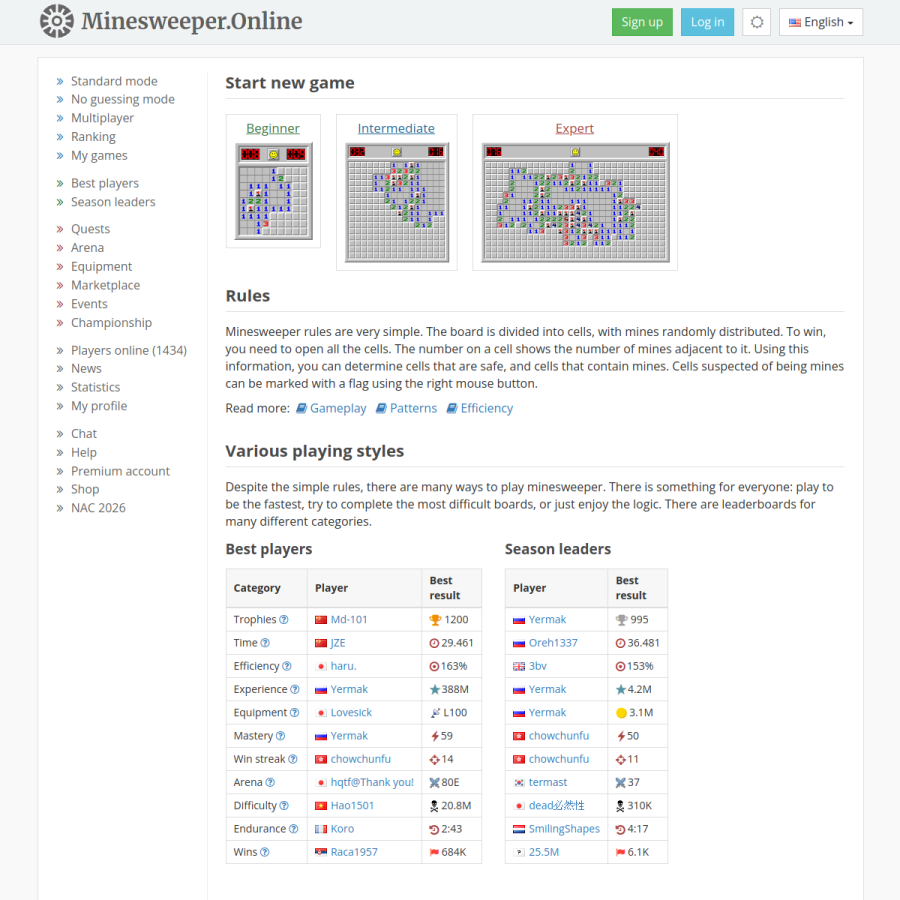
Task: Click the Beginner game link
Action: pos(273,129)
